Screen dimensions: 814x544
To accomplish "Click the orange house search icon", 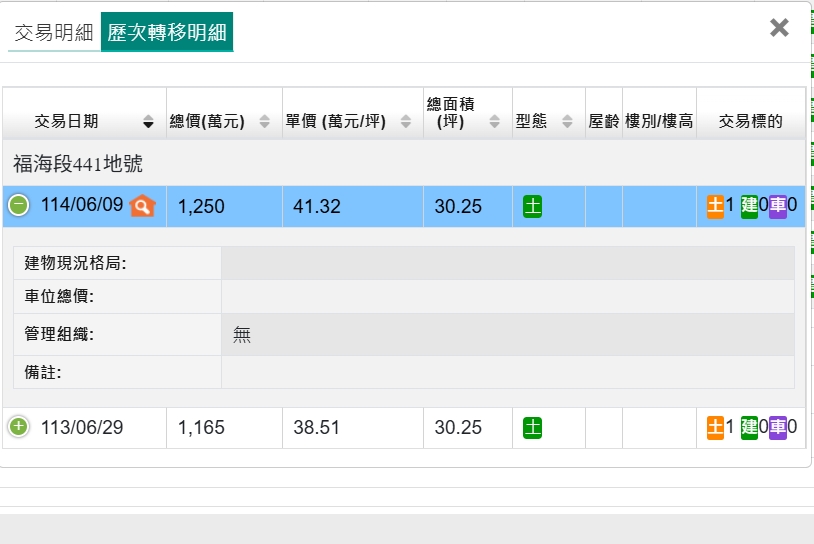I will 143,206.
